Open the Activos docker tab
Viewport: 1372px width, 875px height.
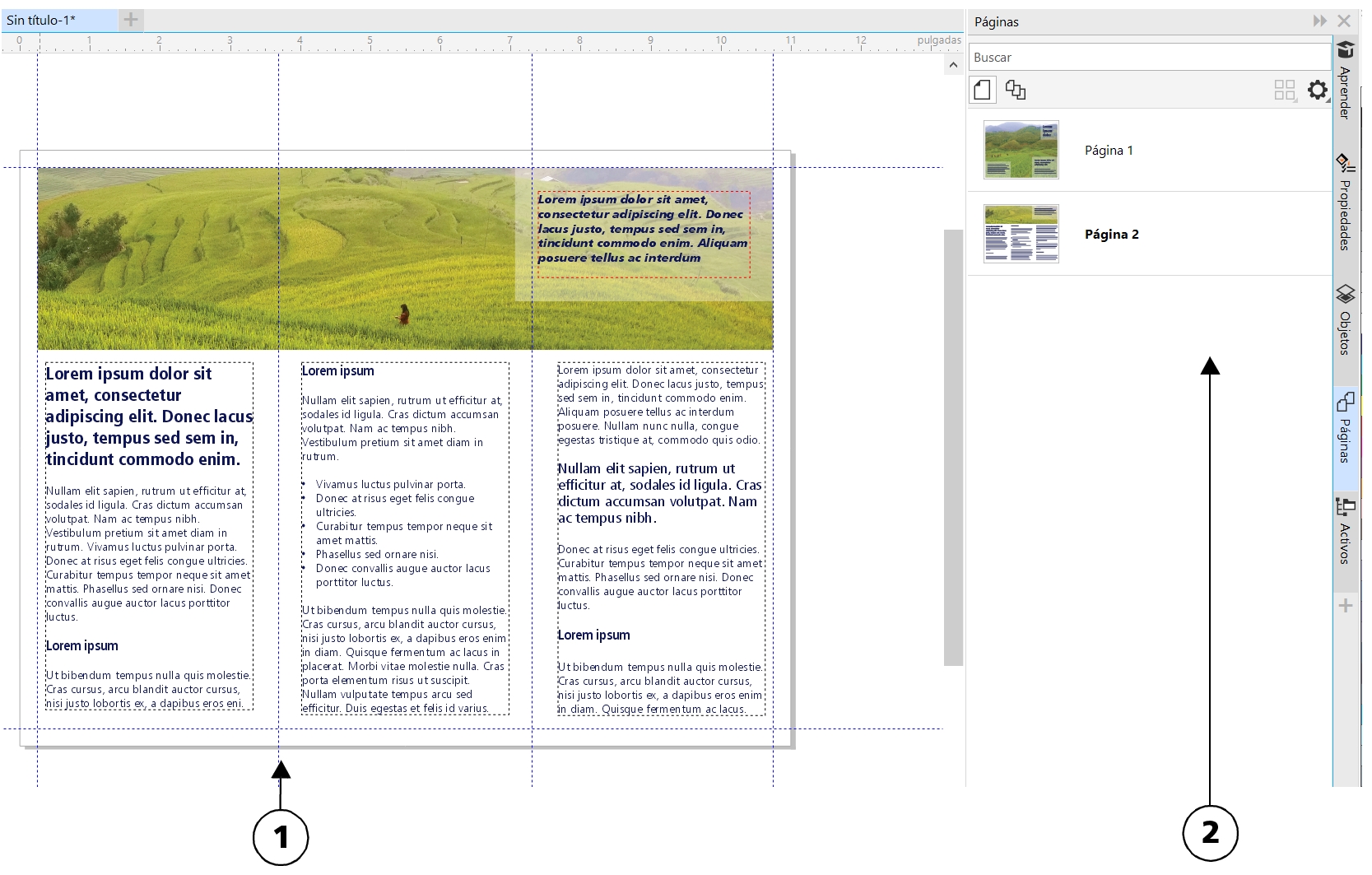1345,530
